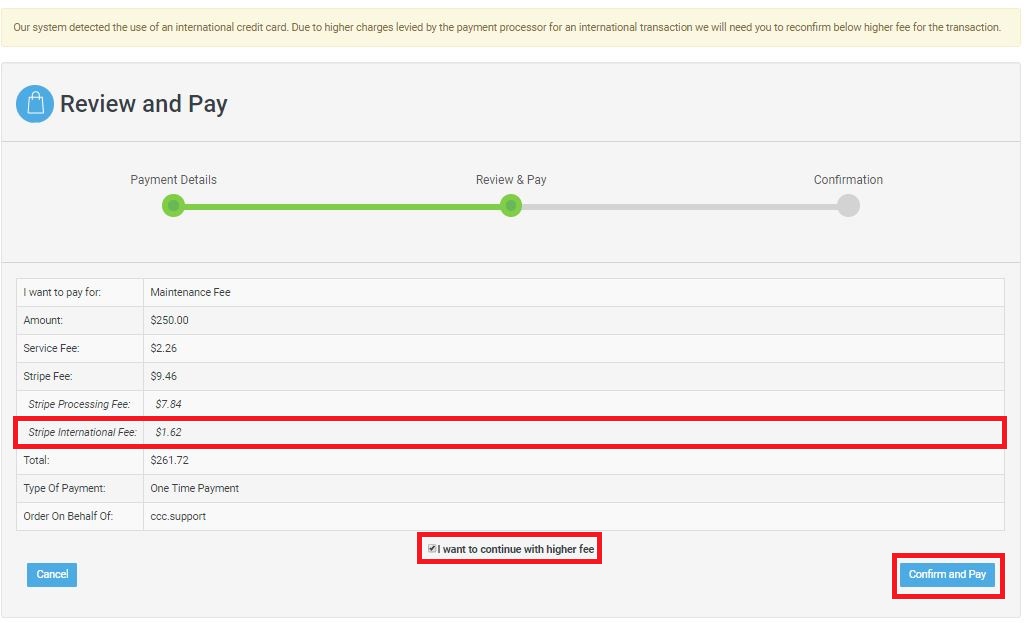
Task: Tick the 'I want to continue with higher fee' checkbox
Action: pos(432,548)
